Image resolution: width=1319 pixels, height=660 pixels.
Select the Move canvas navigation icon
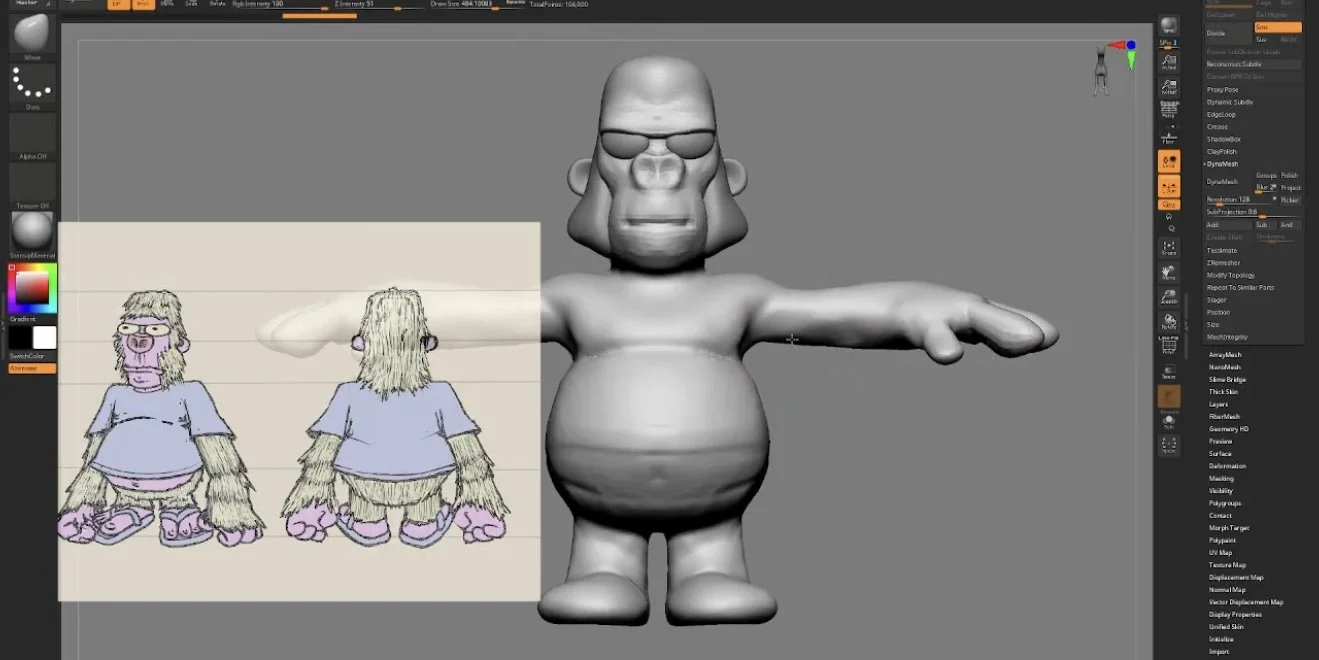point(1168,272)
